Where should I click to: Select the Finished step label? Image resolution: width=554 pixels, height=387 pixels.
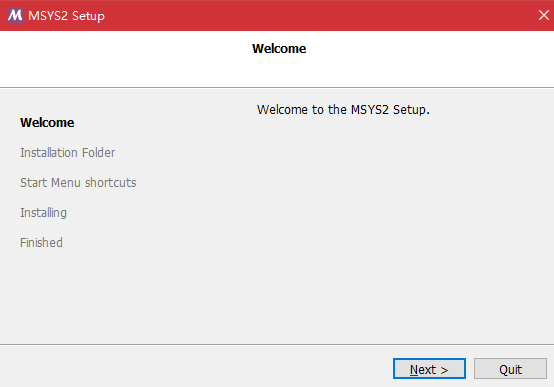click(x=41, y=243)
